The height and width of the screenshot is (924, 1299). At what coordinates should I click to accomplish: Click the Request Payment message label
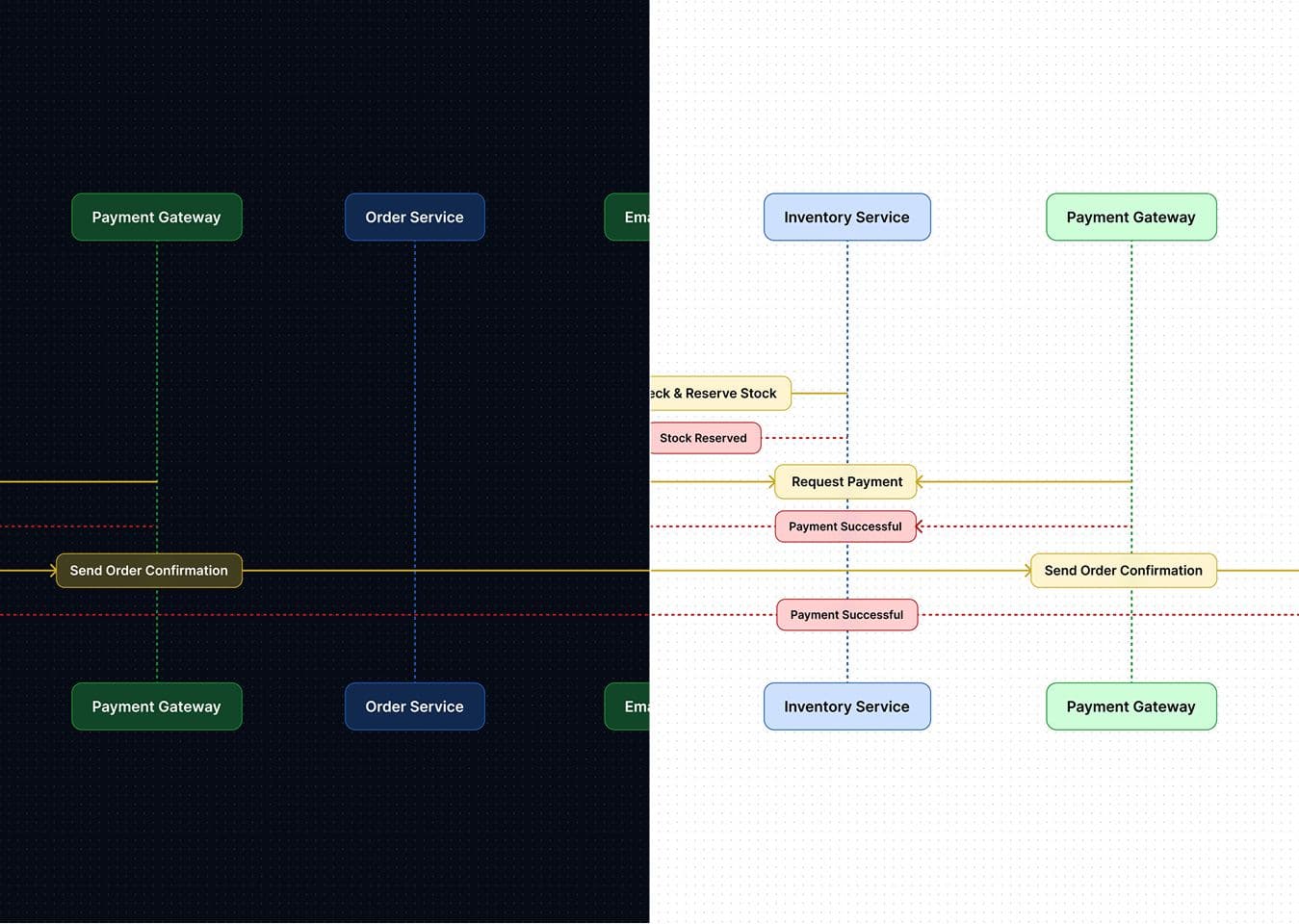846,482
